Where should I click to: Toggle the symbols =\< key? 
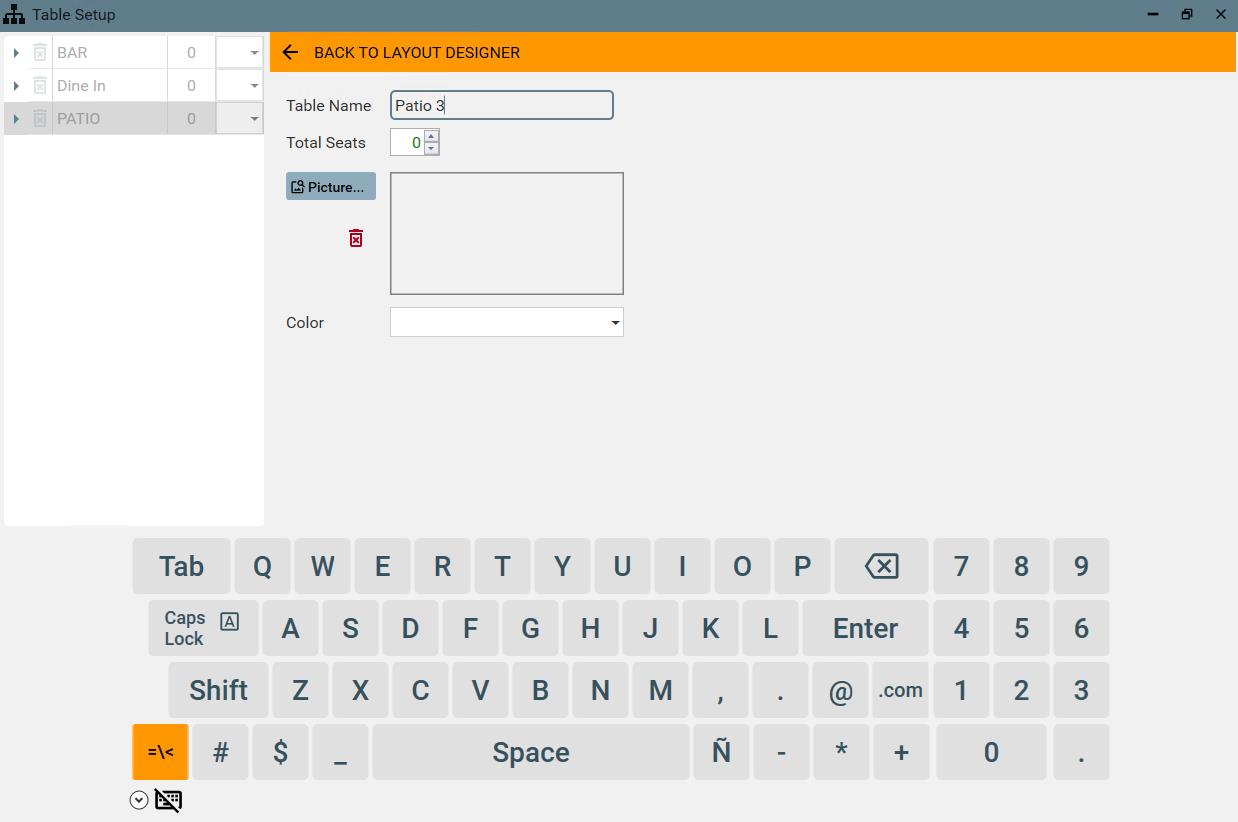160,752
